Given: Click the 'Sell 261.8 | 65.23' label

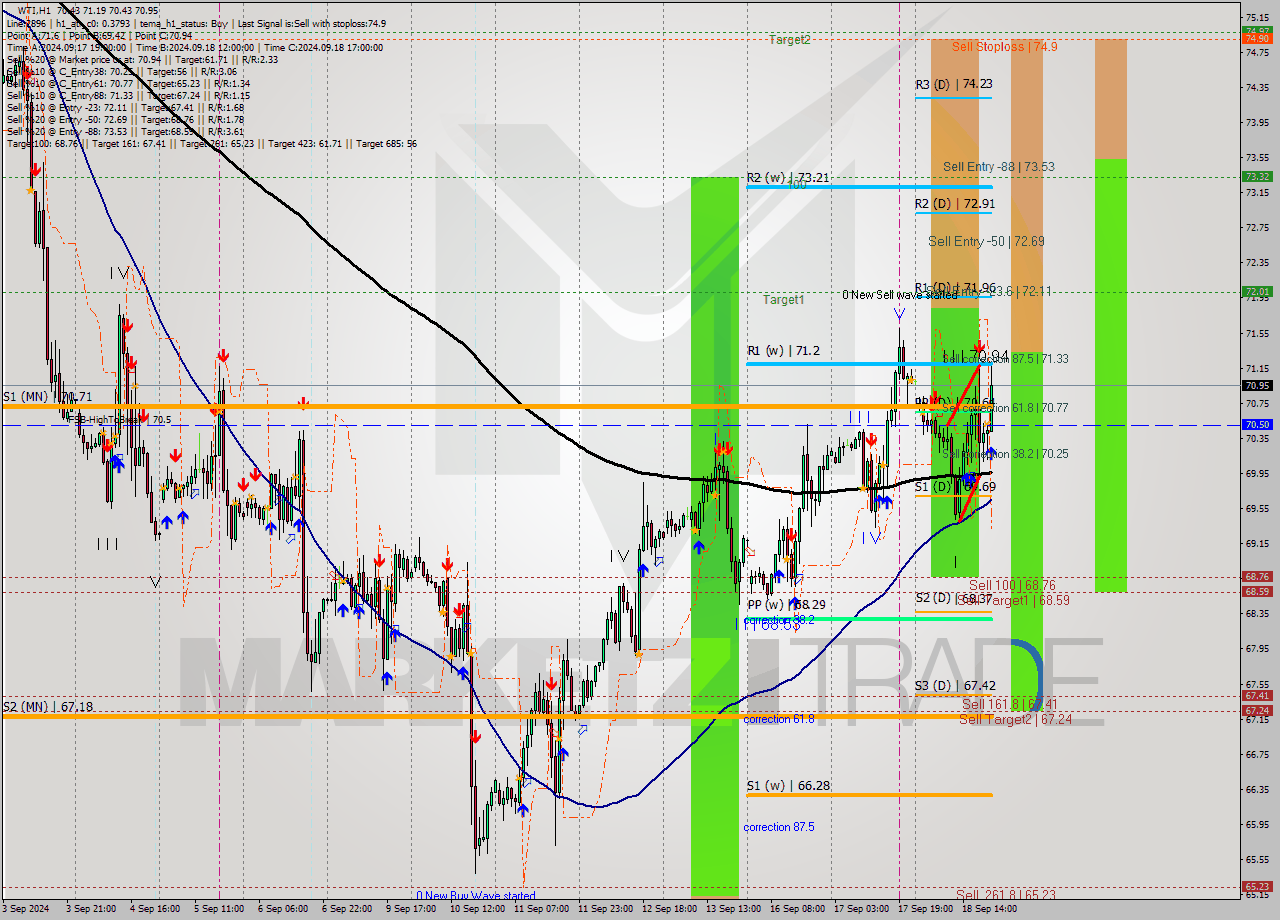Looking at the screenshot, I should tap(1005, 895).
